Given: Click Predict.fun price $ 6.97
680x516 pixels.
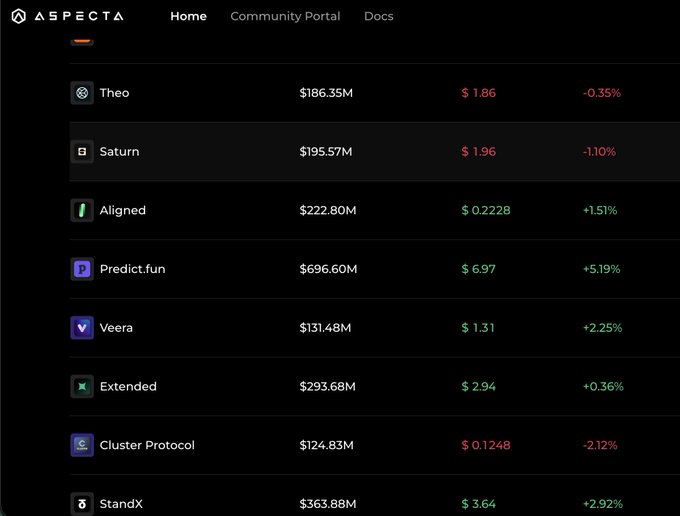Looking at the screenshot, I should tap(478, 269).
